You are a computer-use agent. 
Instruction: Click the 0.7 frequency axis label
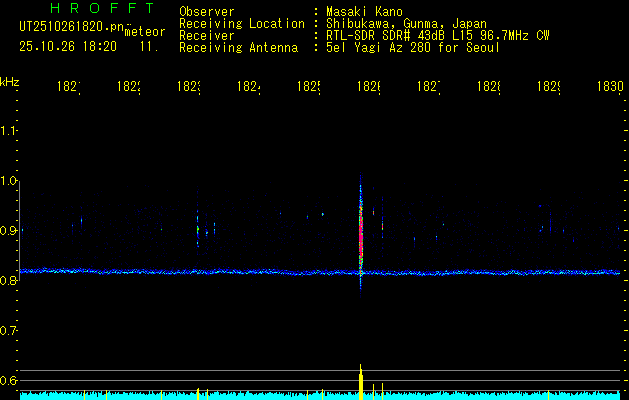tap(9, 331)
